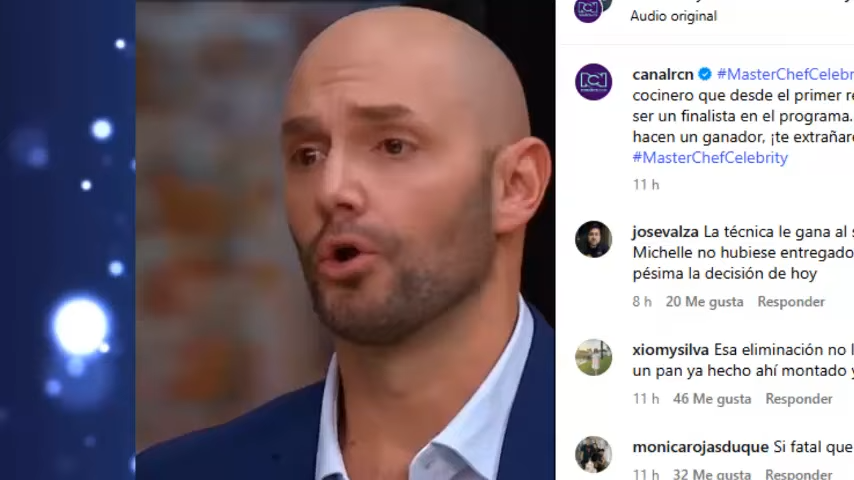Click the canalrcn verified badge

pos(705,74)
